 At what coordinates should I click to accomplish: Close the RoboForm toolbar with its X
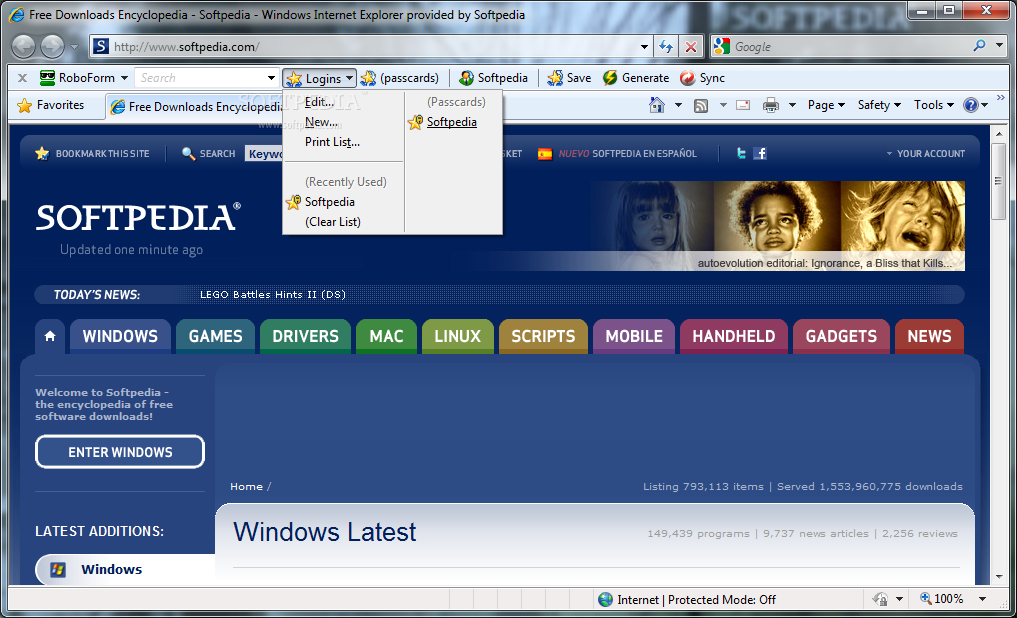click(22, 78)
